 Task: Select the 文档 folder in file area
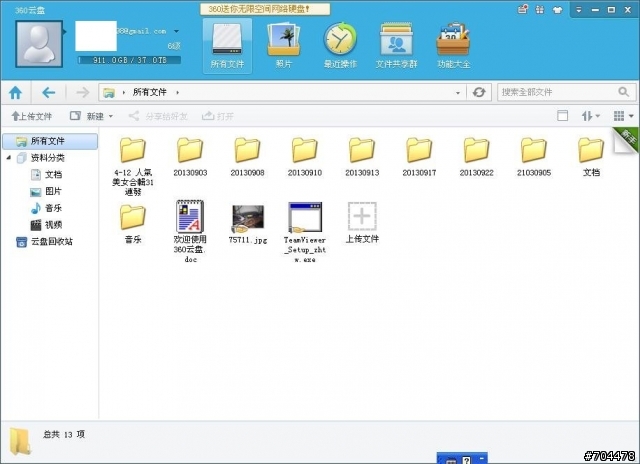(x=591, y=157)
